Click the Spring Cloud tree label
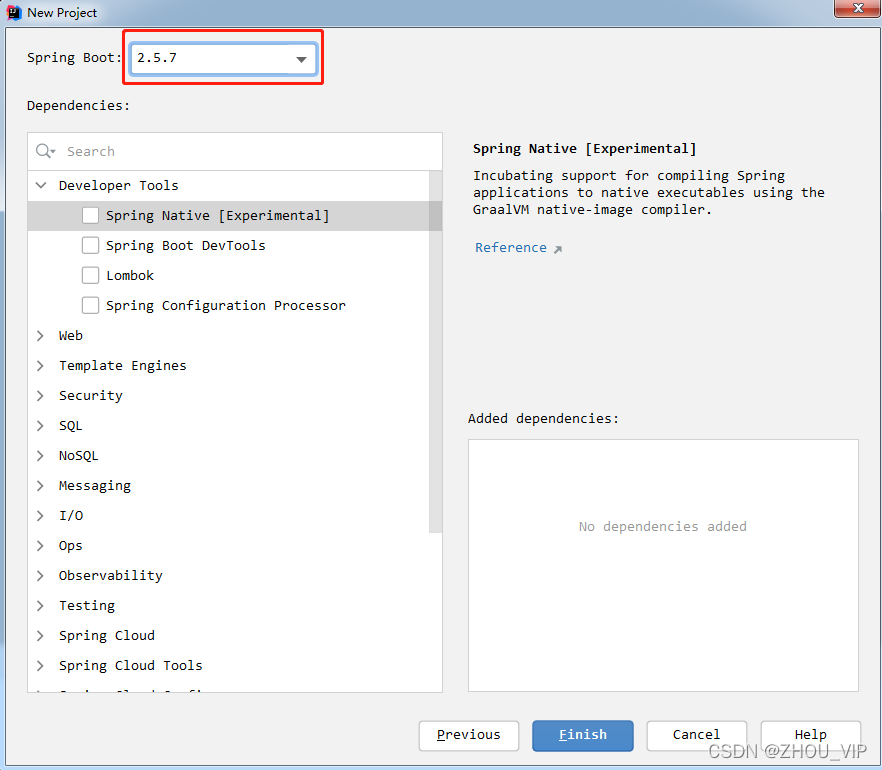The height and width of the screenshot is (770, 882). click(x=106, y=636)
